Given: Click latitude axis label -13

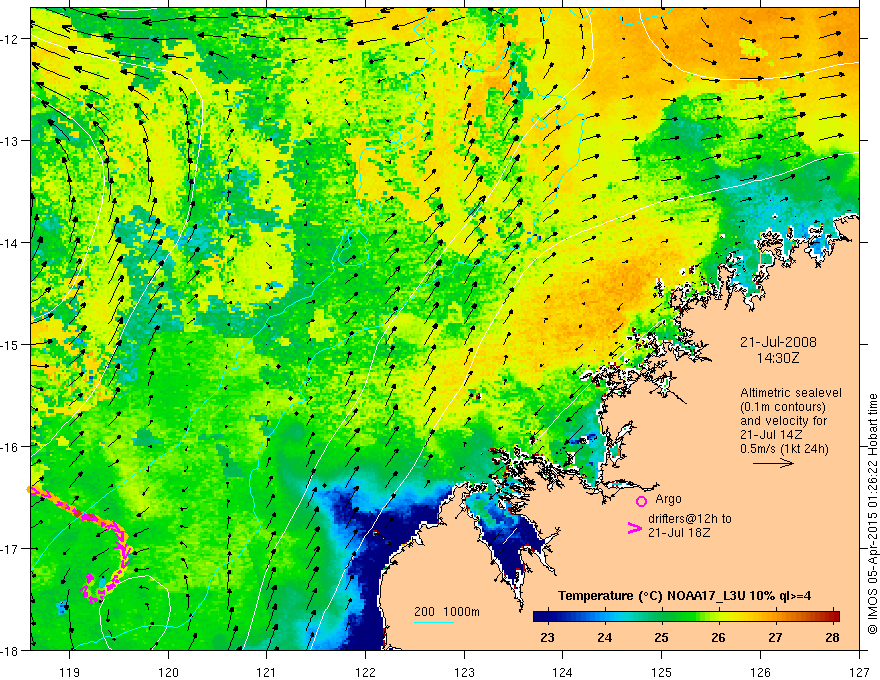Looking at the screenshot, I should (10, 141).
